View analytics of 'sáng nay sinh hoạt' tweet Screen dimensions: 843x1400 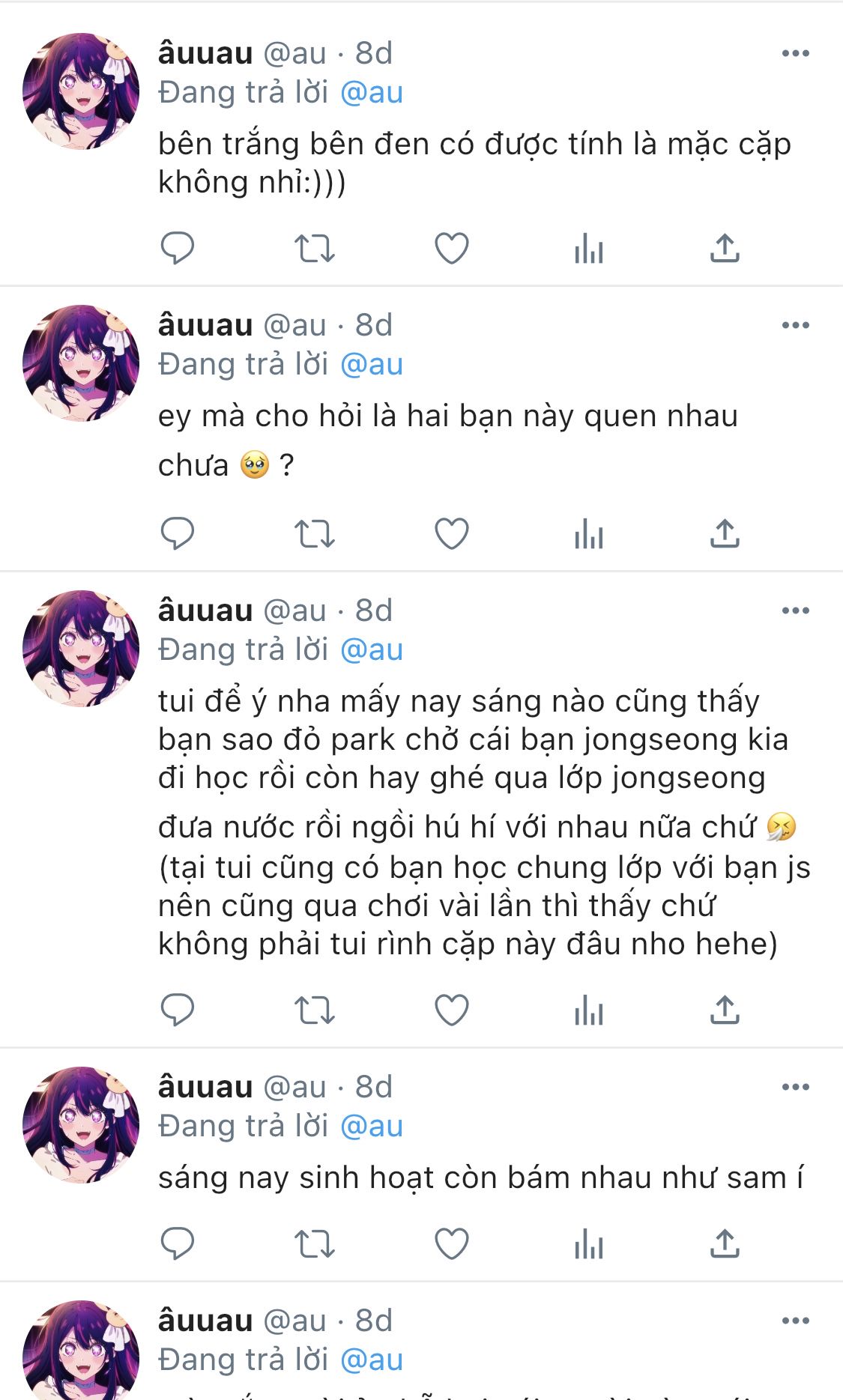589,1244
